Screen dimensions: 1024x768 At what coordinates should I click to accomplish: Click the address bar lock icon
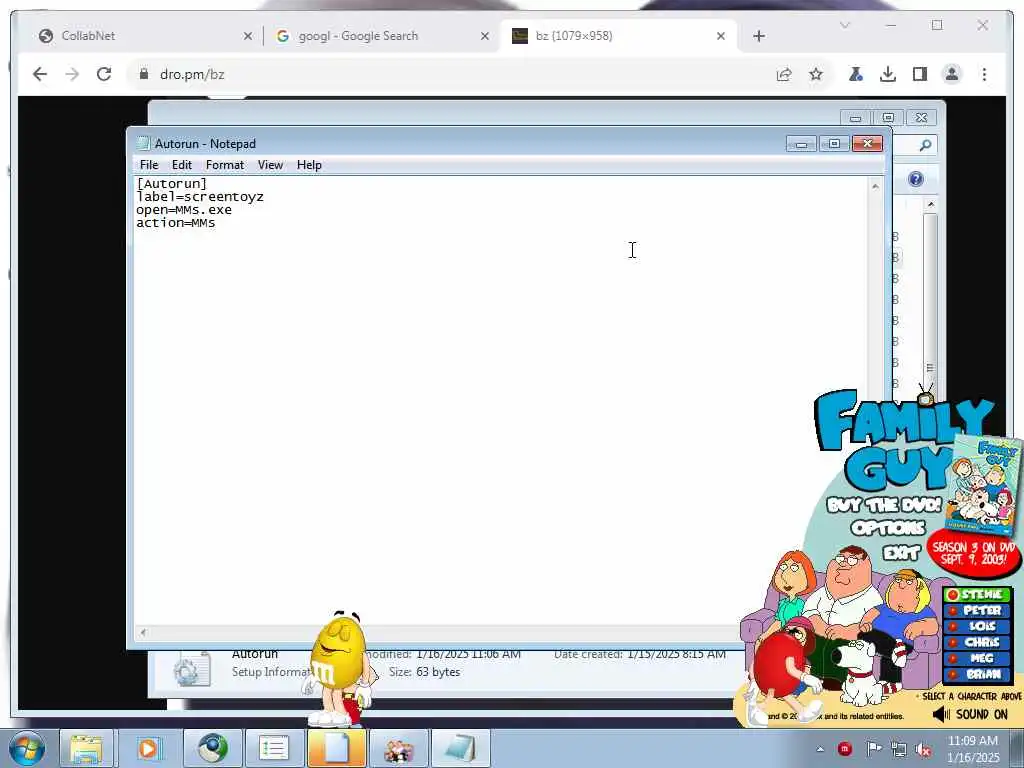point(144,74)
